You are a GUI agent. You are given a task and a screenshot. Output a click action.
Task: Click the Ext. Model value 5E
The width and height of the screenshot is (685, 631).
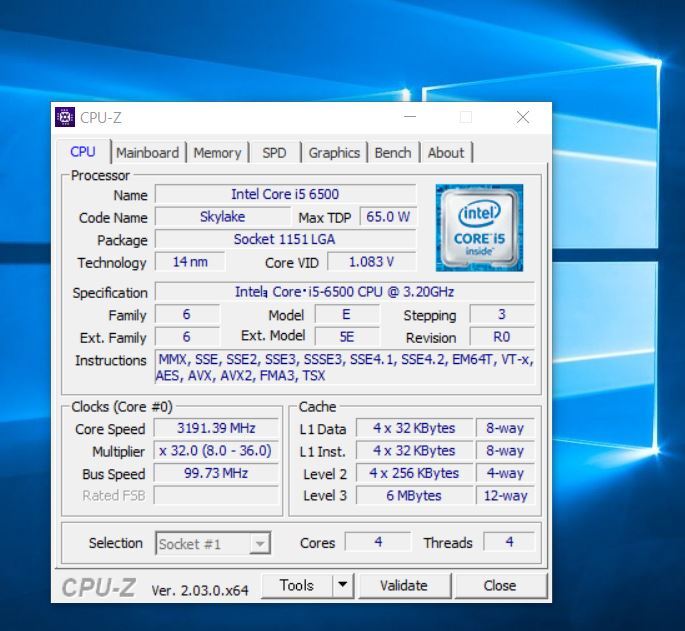[x=347, y=337]
